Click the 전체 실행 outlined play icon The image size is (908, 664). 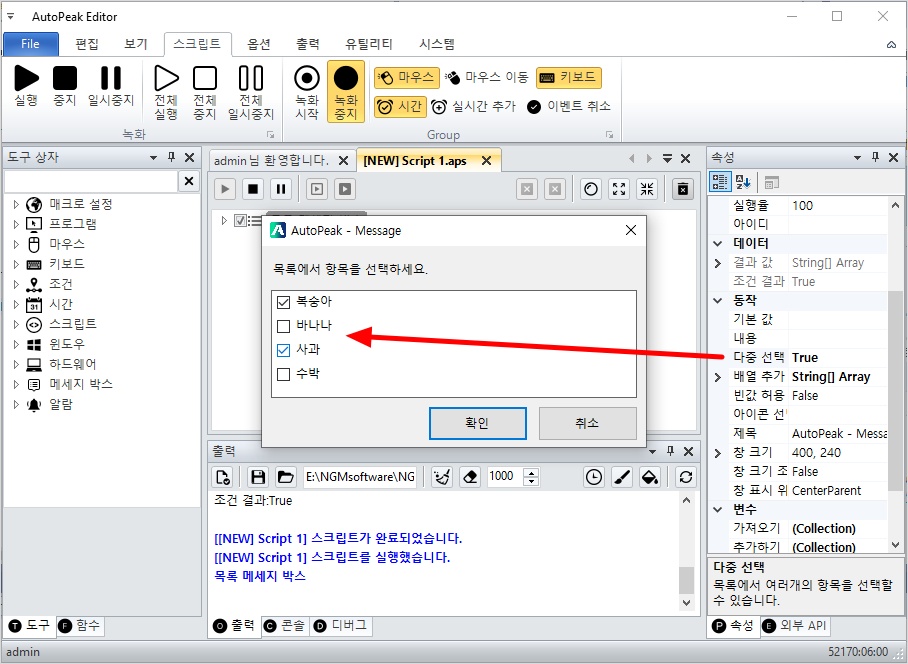[166, 78]
